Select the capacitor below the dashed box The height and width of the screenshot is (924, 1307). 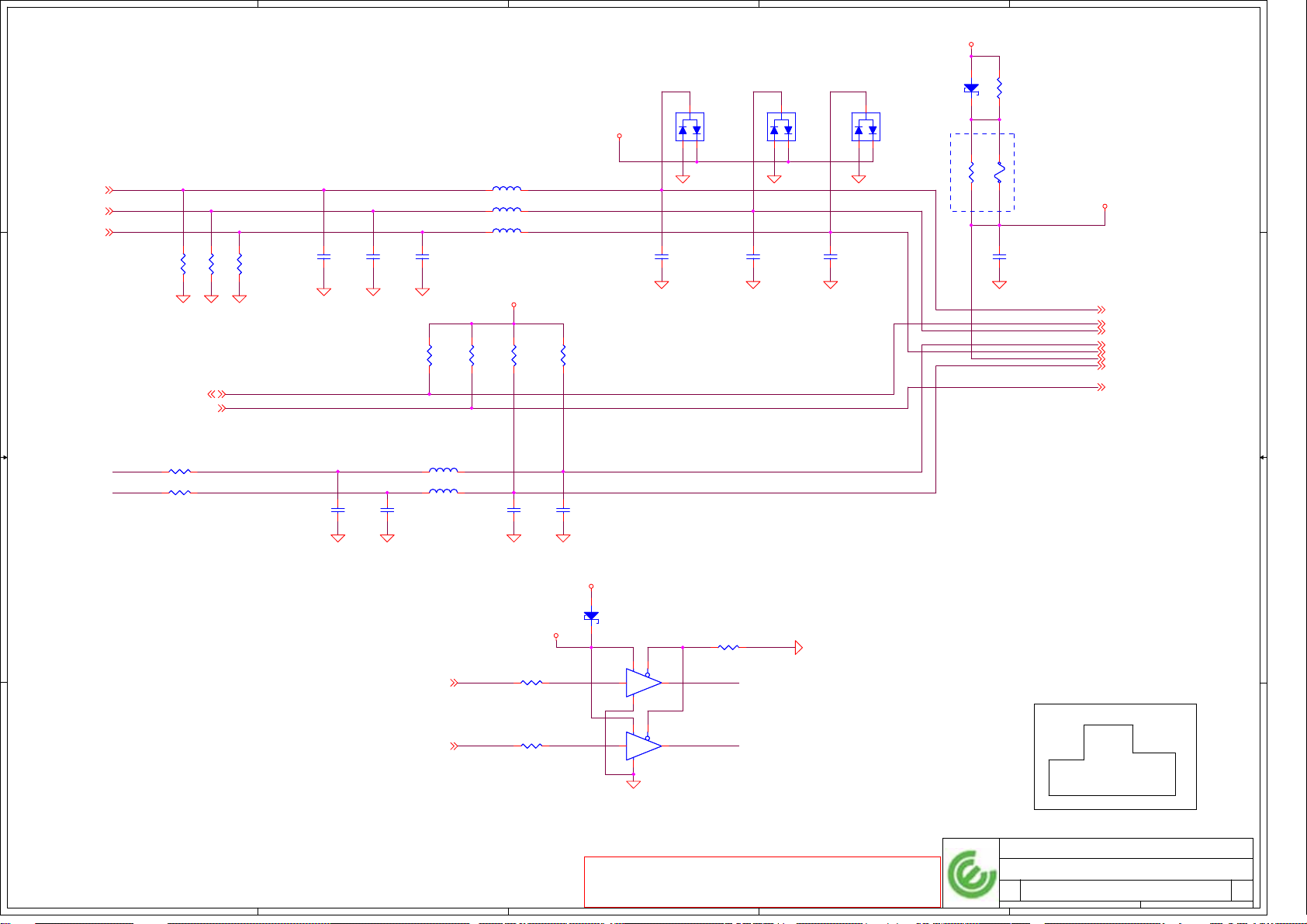click(1000, 255)
